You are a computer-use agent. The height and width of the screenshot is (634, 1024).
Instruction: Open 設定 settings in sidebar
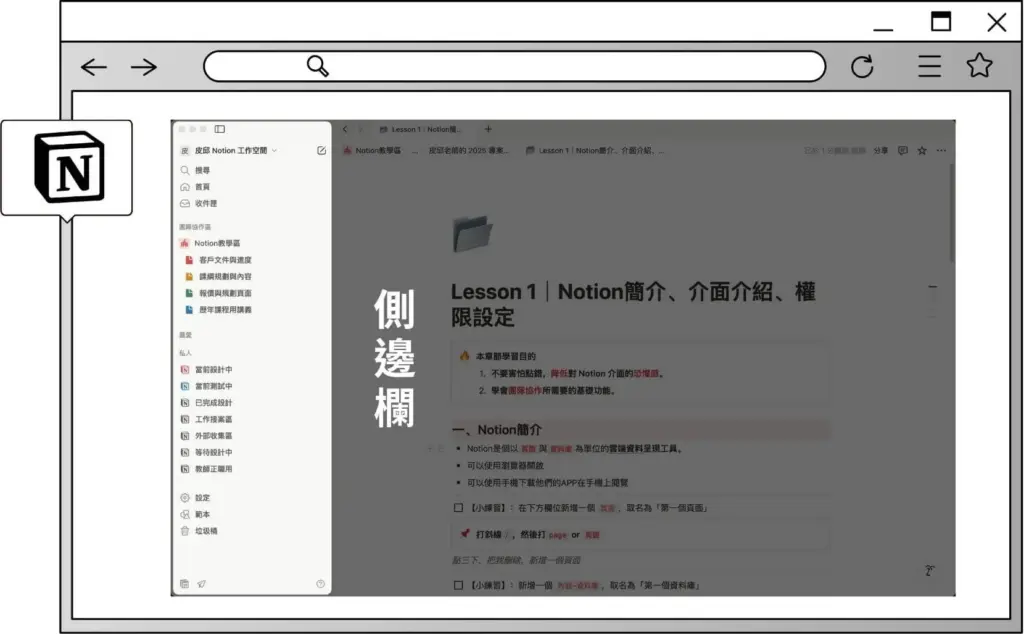pyautogui.click(x=195, y=498)
